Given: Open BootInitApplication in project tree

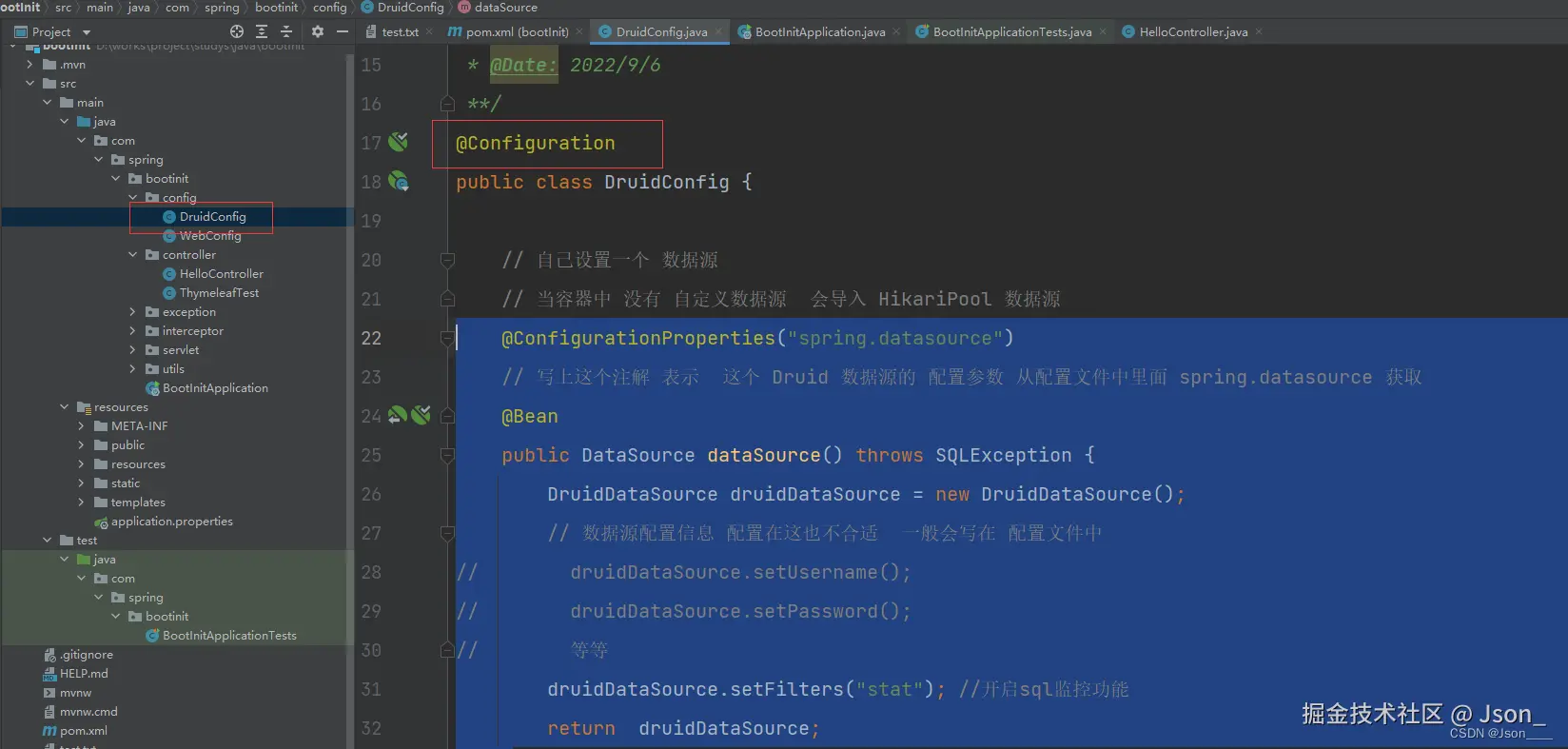Looking at the screenshot, I should click(x=215, y=388).
